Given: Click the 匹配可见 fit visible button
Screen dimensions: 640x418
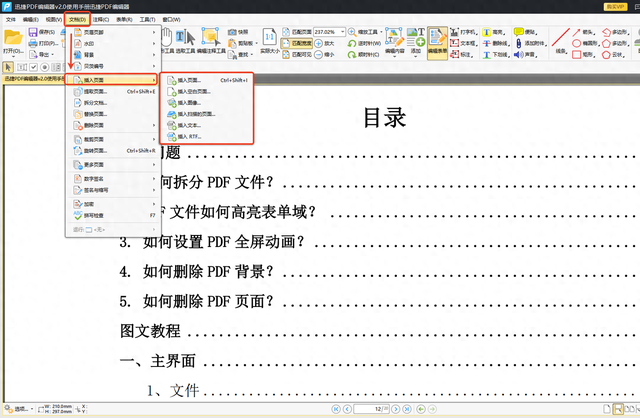Looking at the screenshot, I should point(297,54).
